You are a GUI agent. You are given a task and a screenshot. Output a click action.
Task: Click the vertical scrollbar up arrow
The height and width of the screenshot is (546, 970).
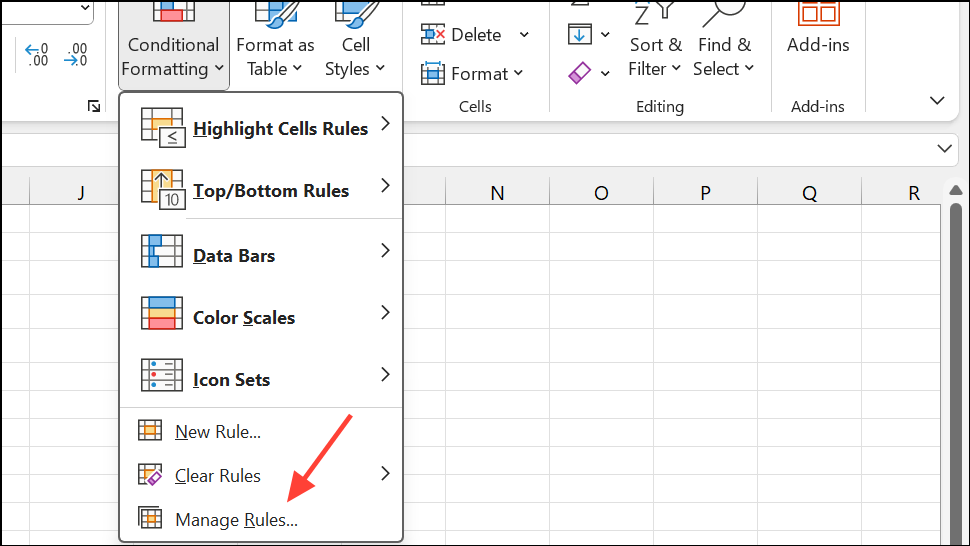coord(955,191)
